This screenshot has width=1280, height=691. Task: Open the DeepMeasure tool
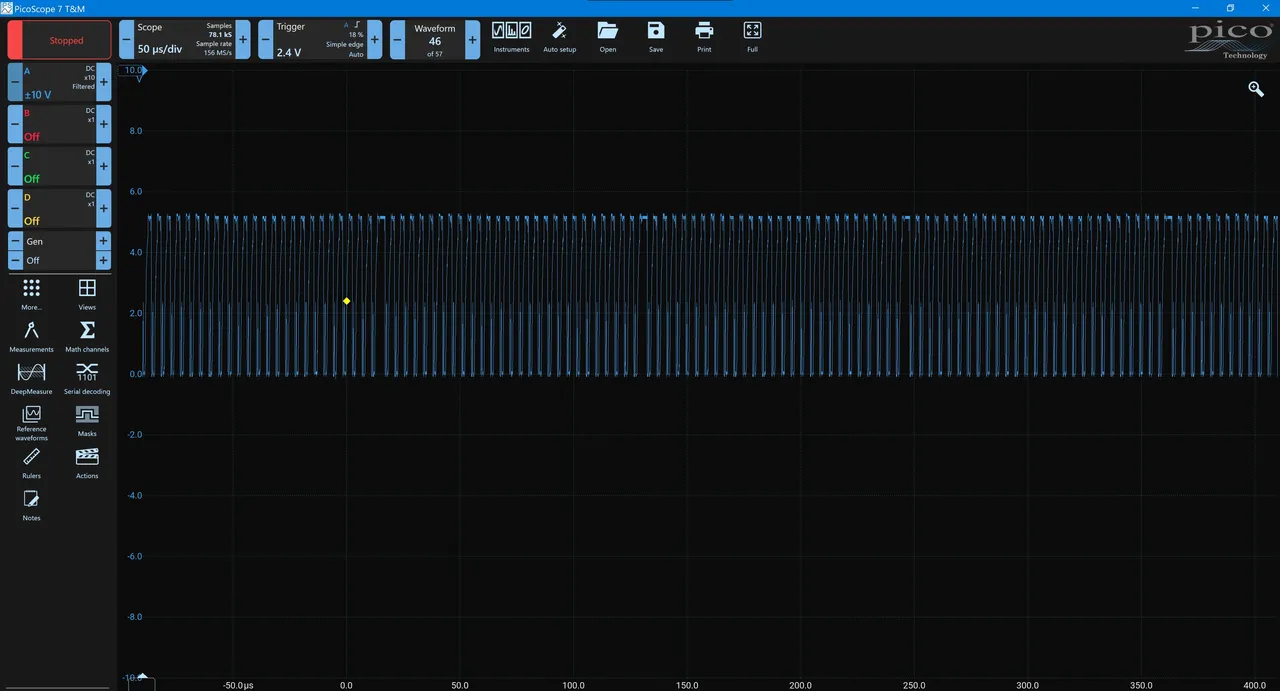click(31, 378)
